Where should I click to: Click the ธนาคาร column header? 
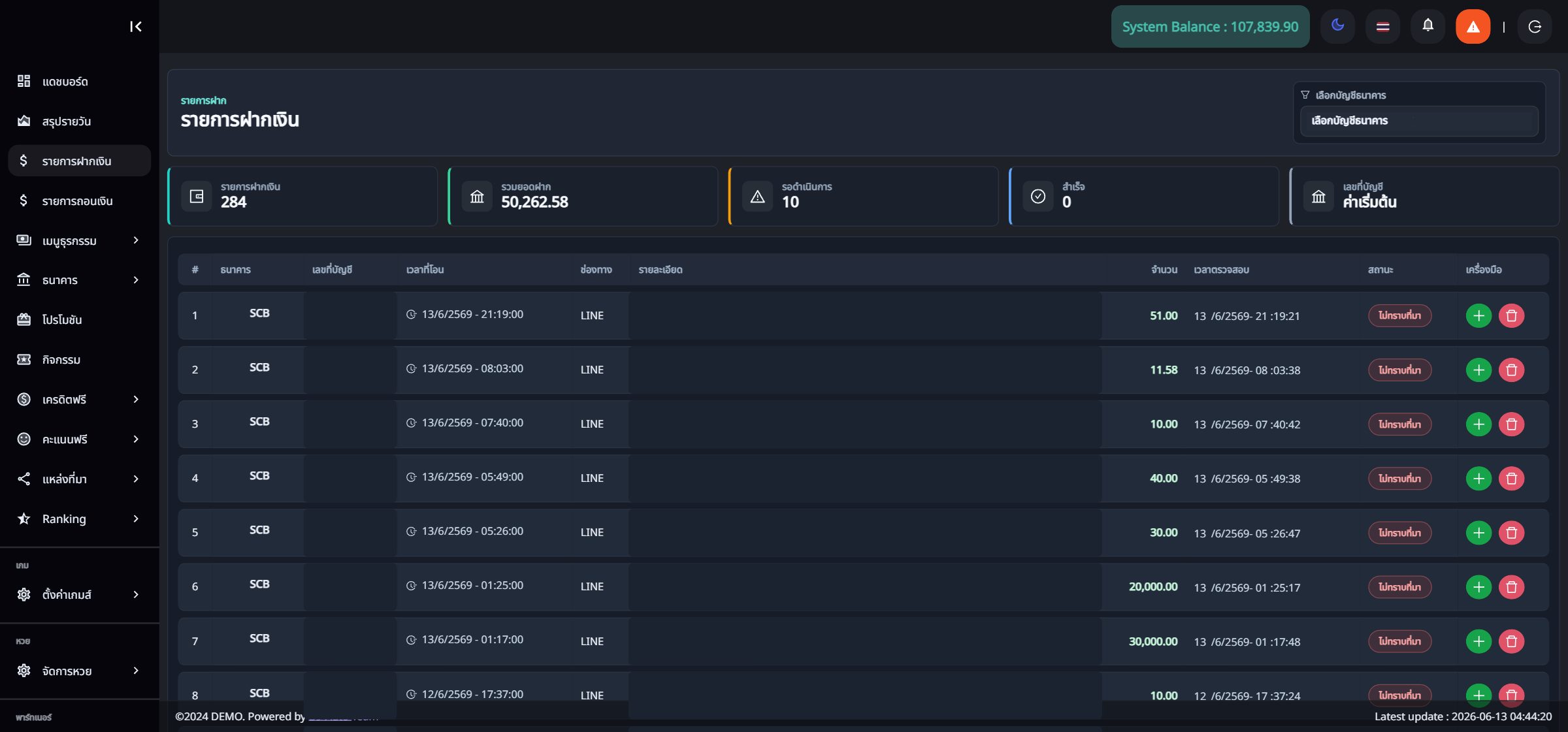click(x=235, y=270)
